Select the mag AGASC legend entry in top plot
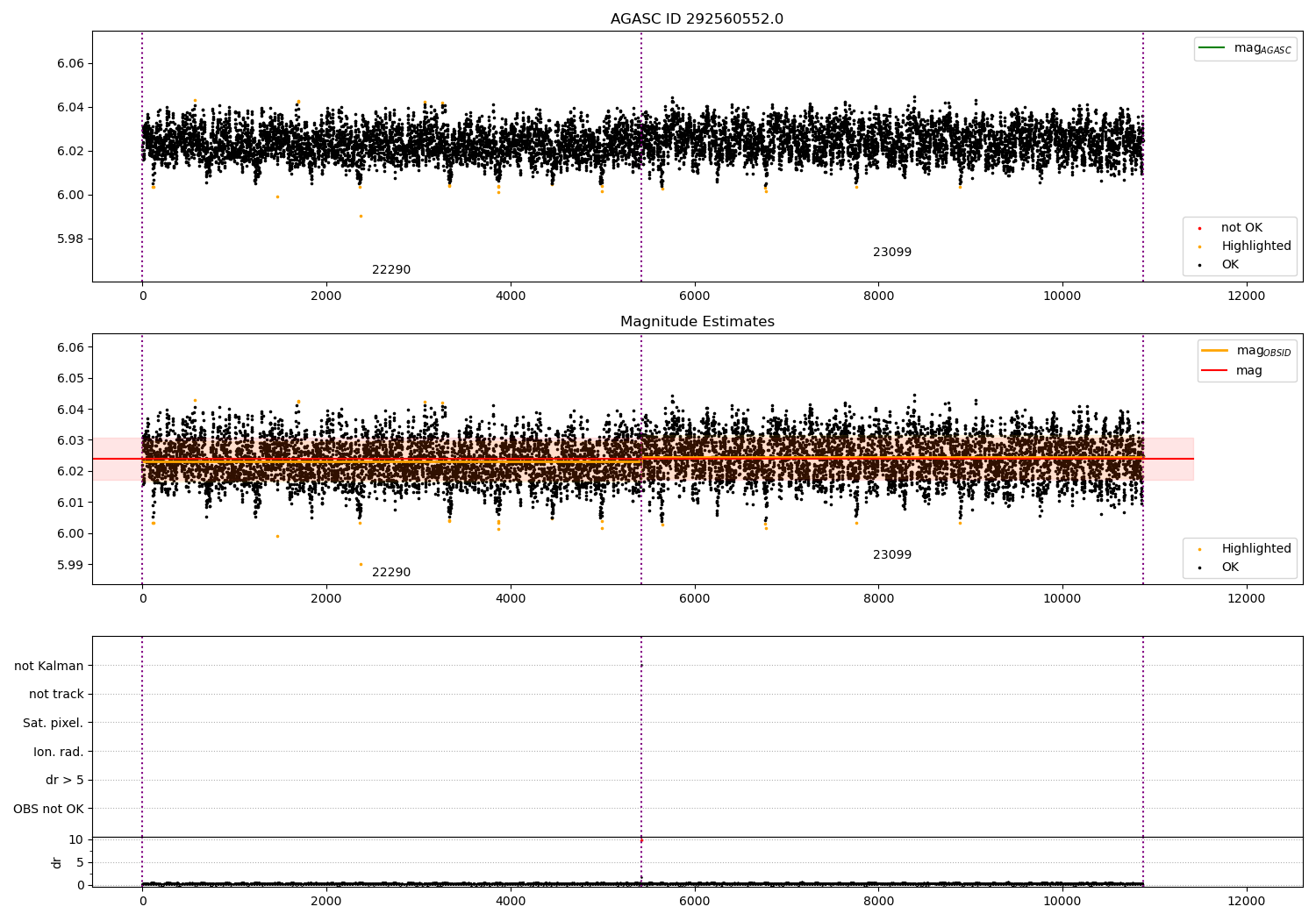 pos(1245,48)
